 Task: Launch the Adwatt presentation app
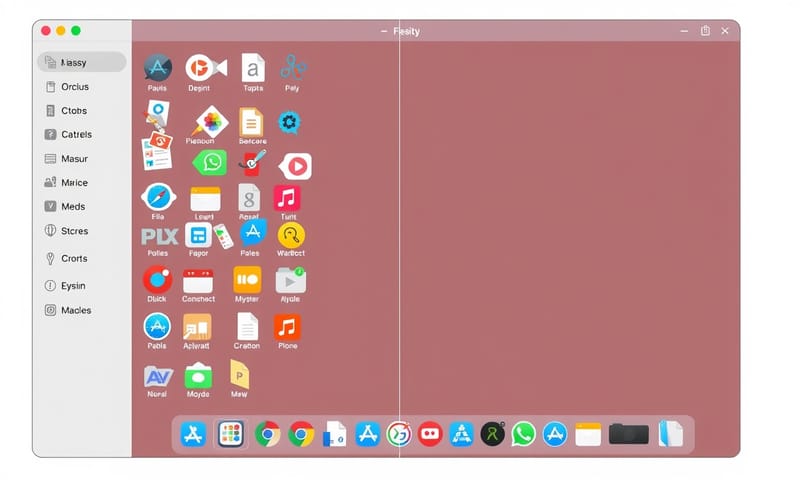(197, 327)
